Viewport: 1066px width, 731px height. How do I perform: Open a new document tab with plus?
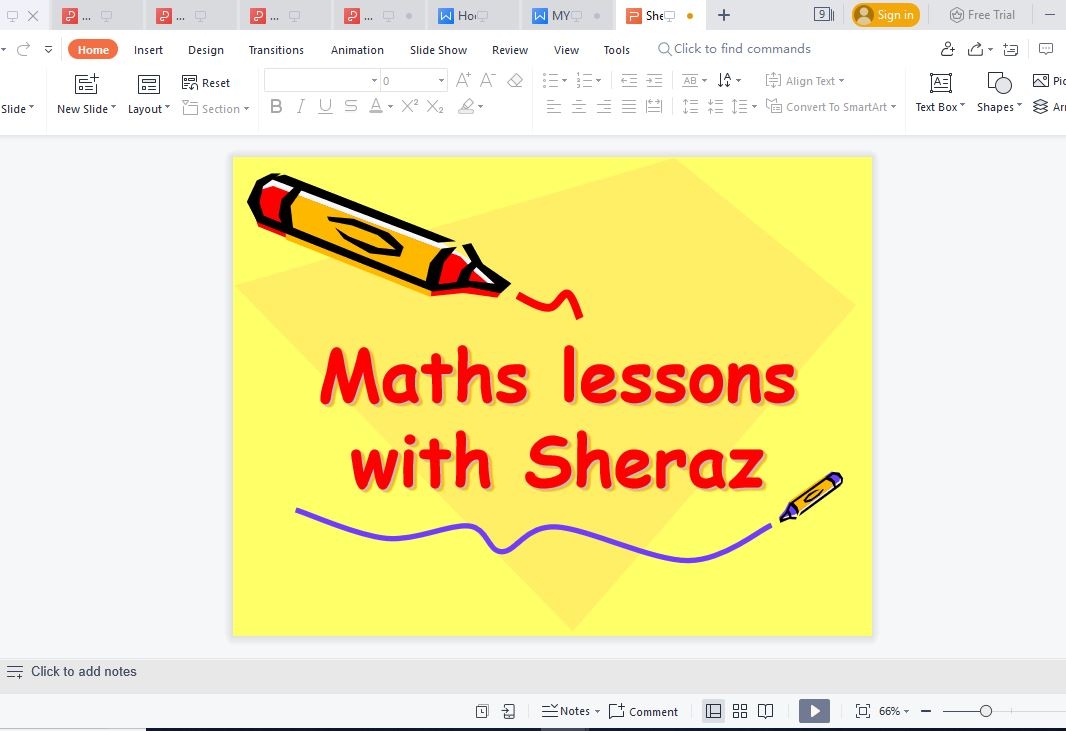pyautogui.click(x=724, y=15)
